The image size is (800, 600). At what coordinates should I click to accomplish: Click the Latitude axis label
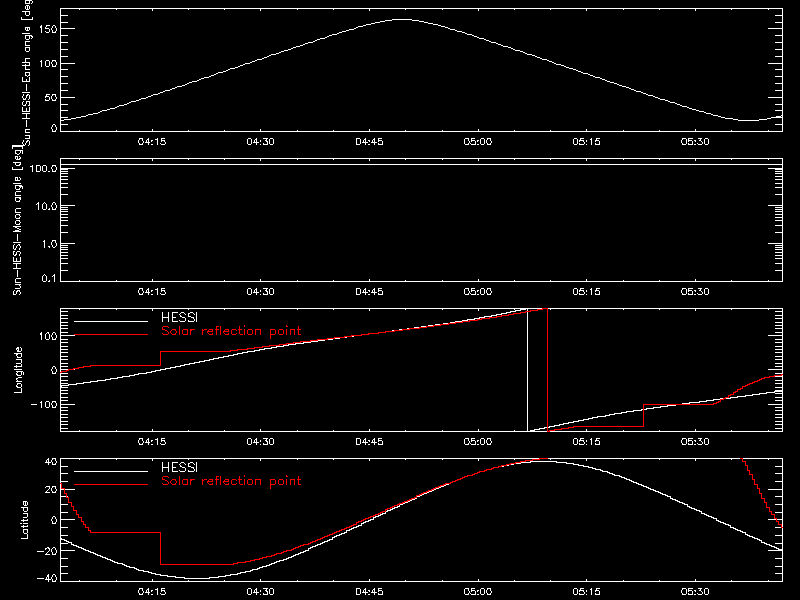point(24,520)
